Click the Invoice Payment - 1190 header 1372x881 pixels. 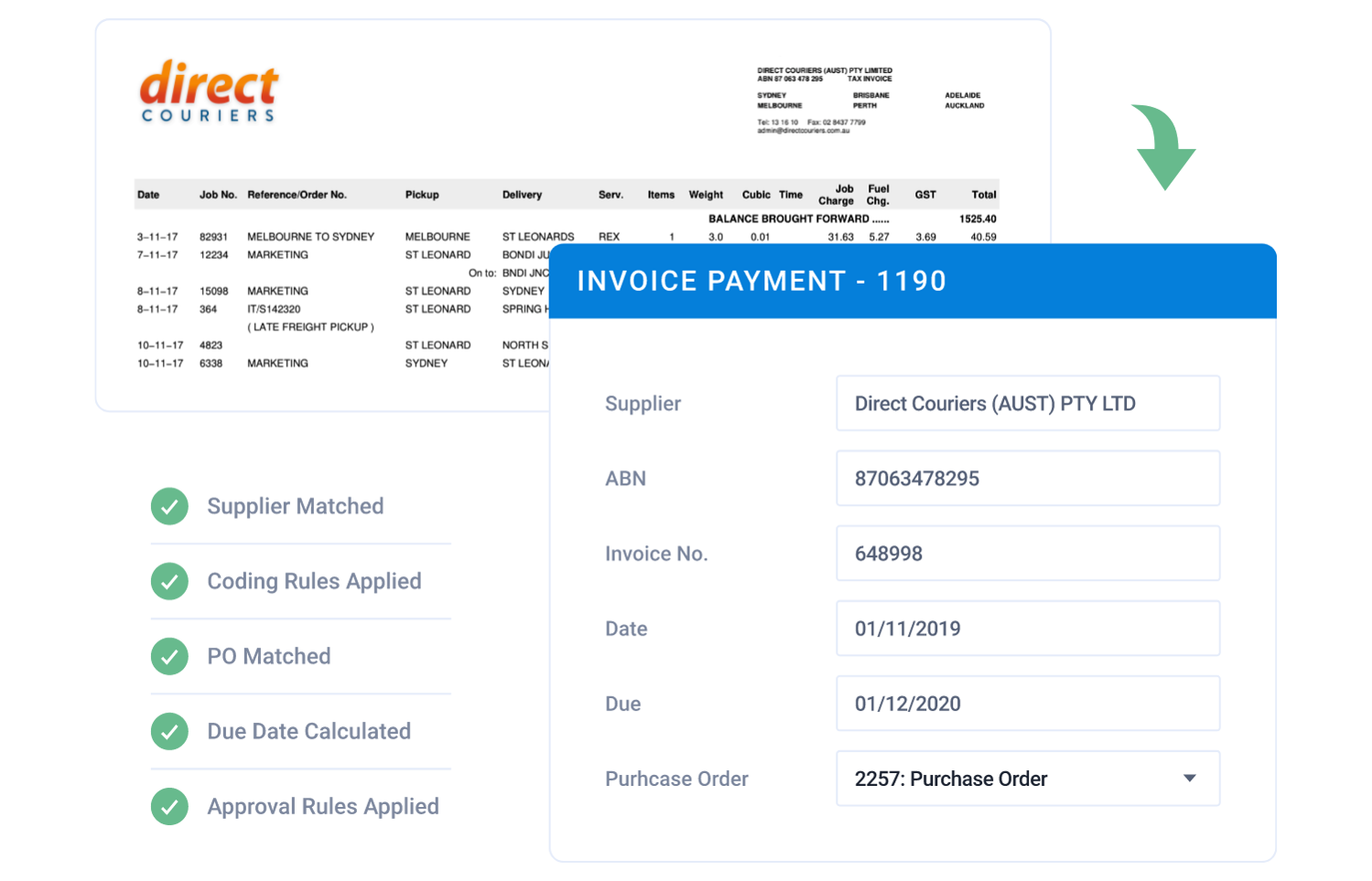913,281
